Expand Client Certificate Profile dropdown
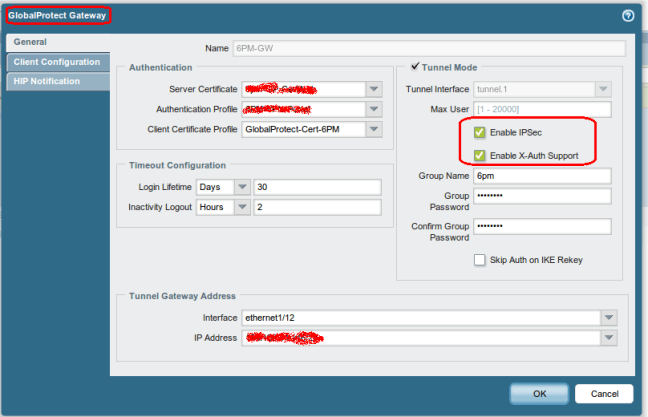This screenshot has height=417, width=648. 373,130
